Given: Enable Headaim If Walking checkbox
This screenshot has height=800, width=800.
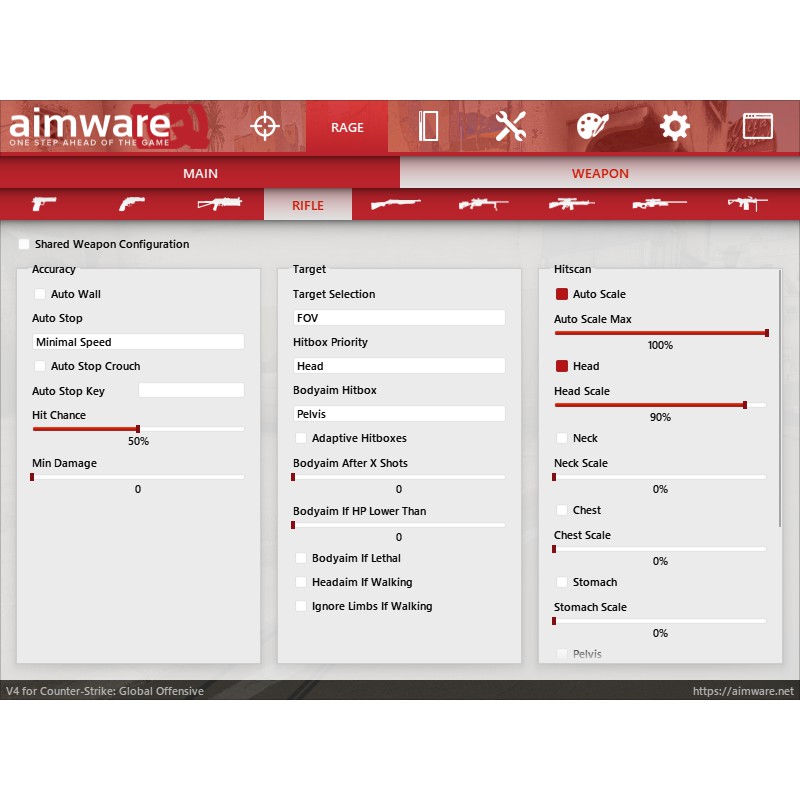Looking at the screenshot, I should coord(301,582).
